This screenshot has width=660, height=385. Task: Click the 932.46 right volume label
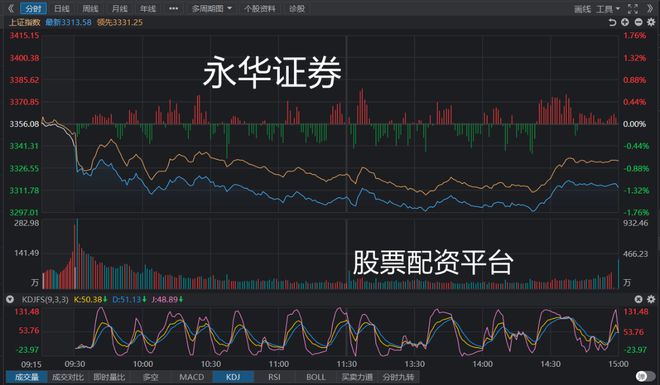point(636,223)
